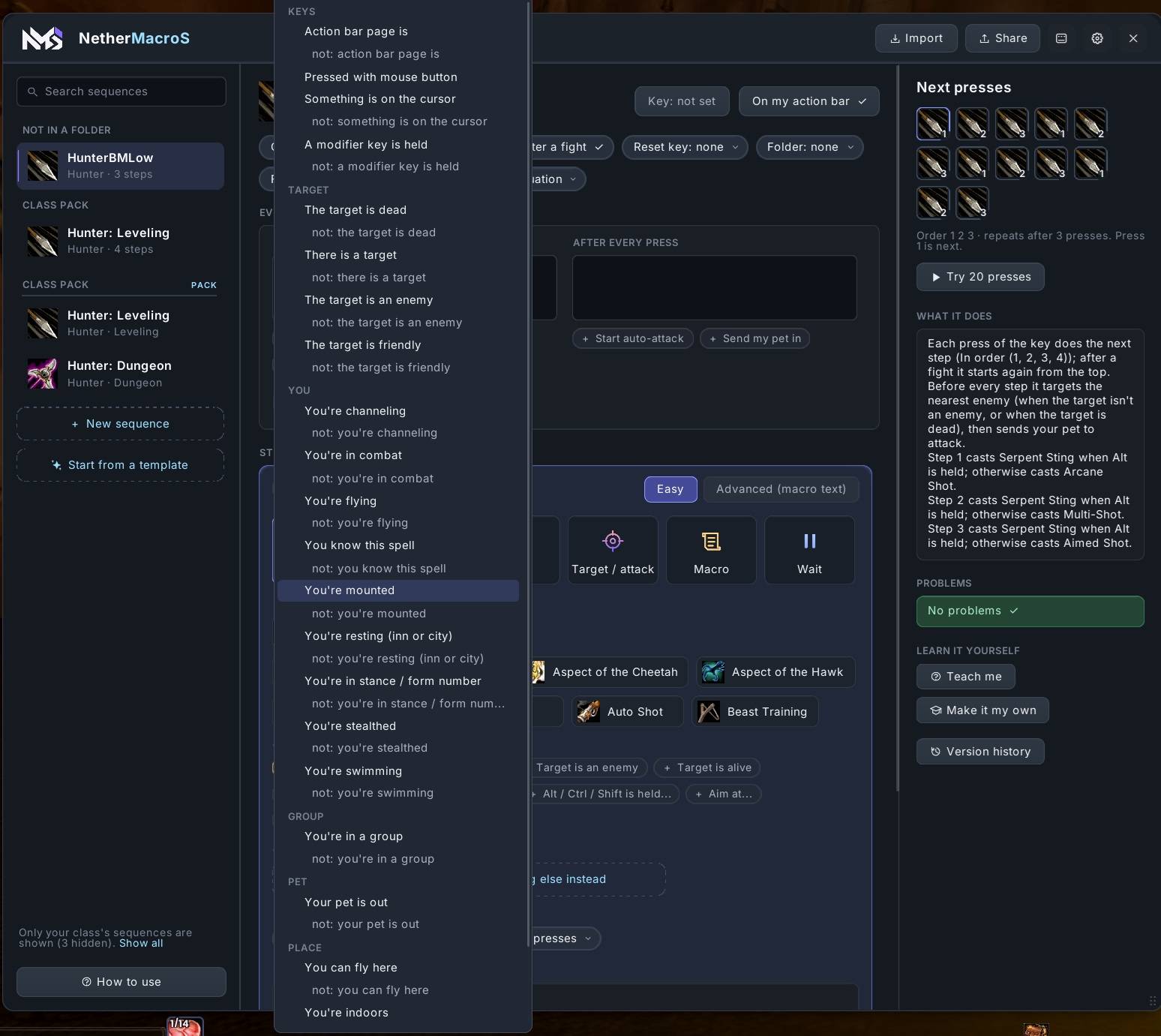Click Make it my own
The image size is (1161, 1036).
982,710
